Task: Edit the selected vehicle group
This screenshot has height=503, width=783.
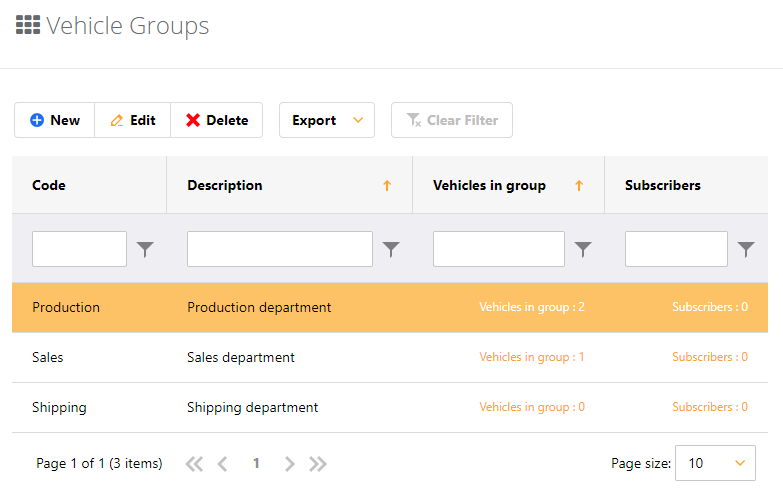Action: coord(133,120)
